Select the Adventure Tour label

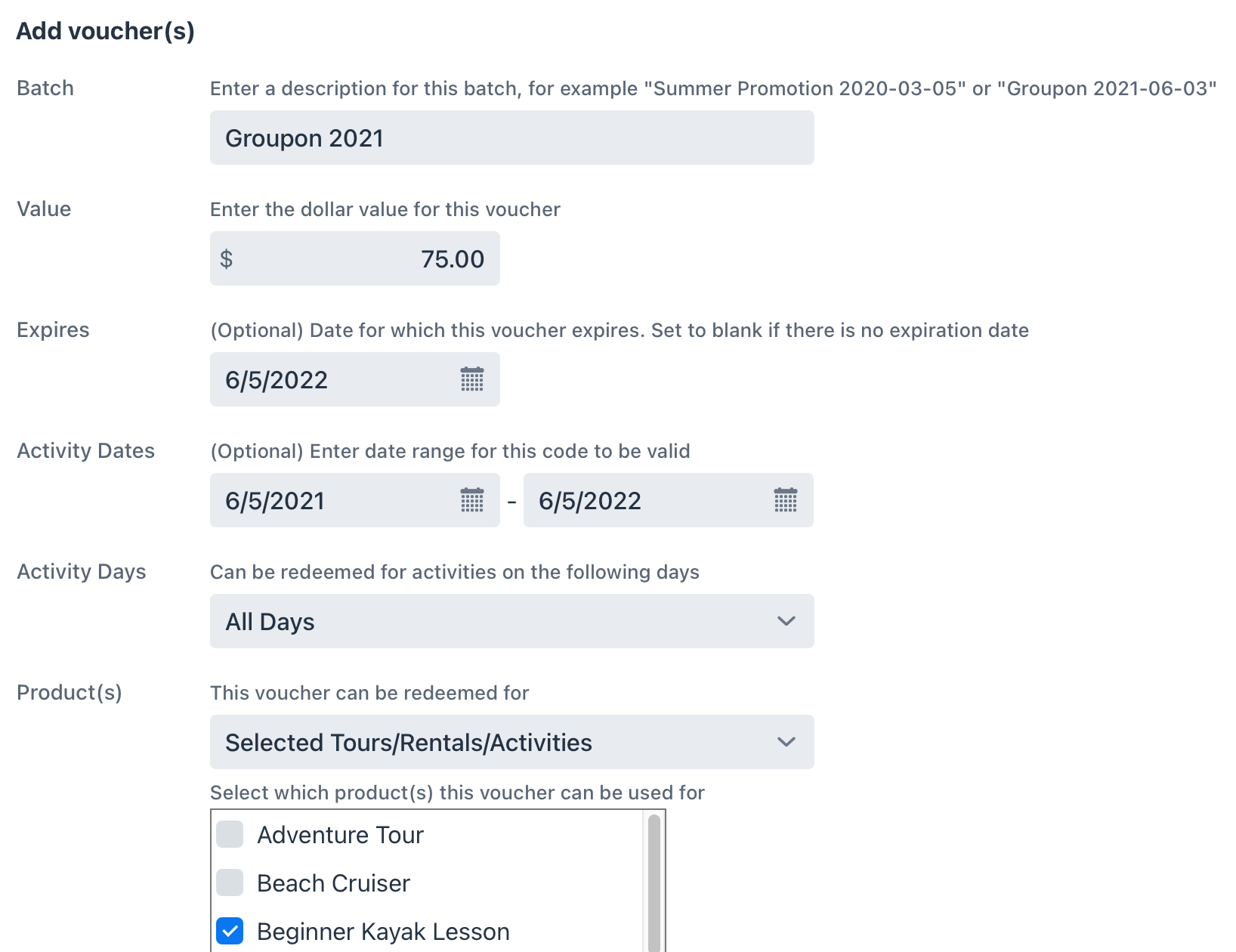point(340,835)
